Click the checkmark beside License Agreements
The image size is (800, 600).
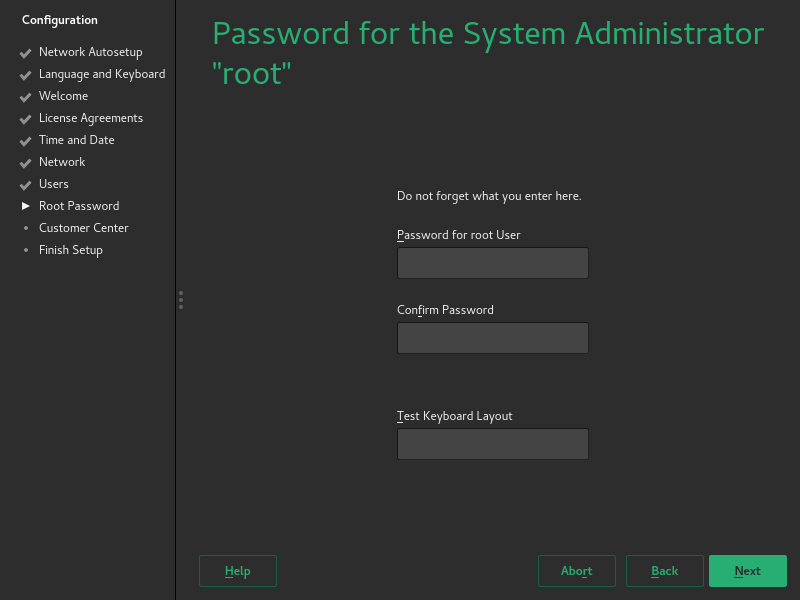click(25, 118)
